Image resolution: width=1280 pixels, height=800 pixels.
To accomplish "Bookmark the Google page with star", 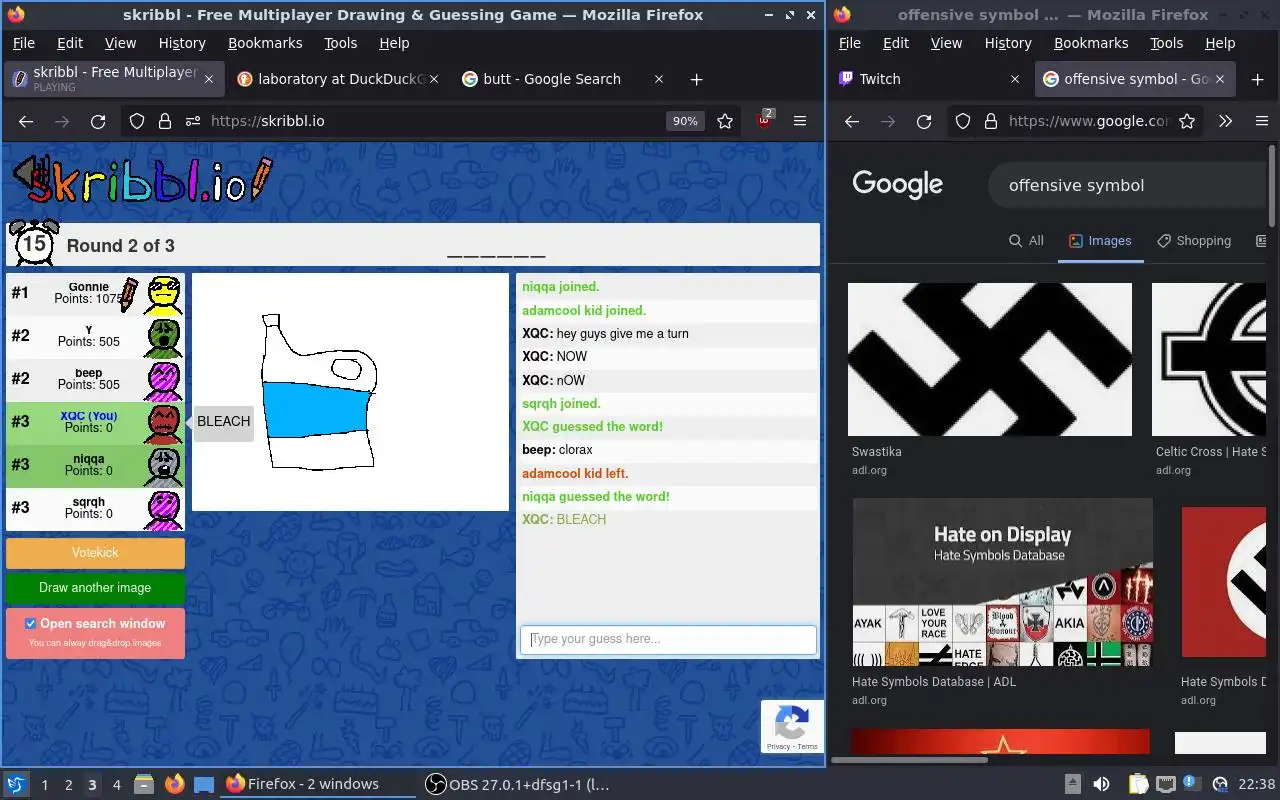I will [x=1187, y=121].
